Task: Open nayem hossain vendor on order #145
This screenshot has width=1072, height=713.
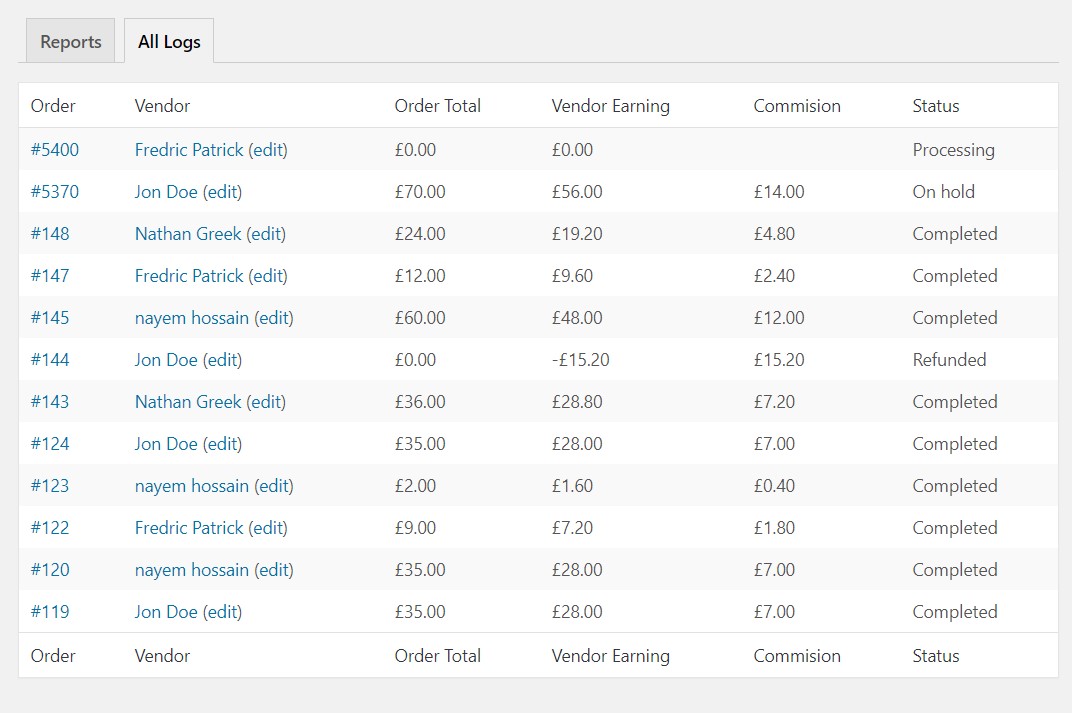Action: coord(191,318)
